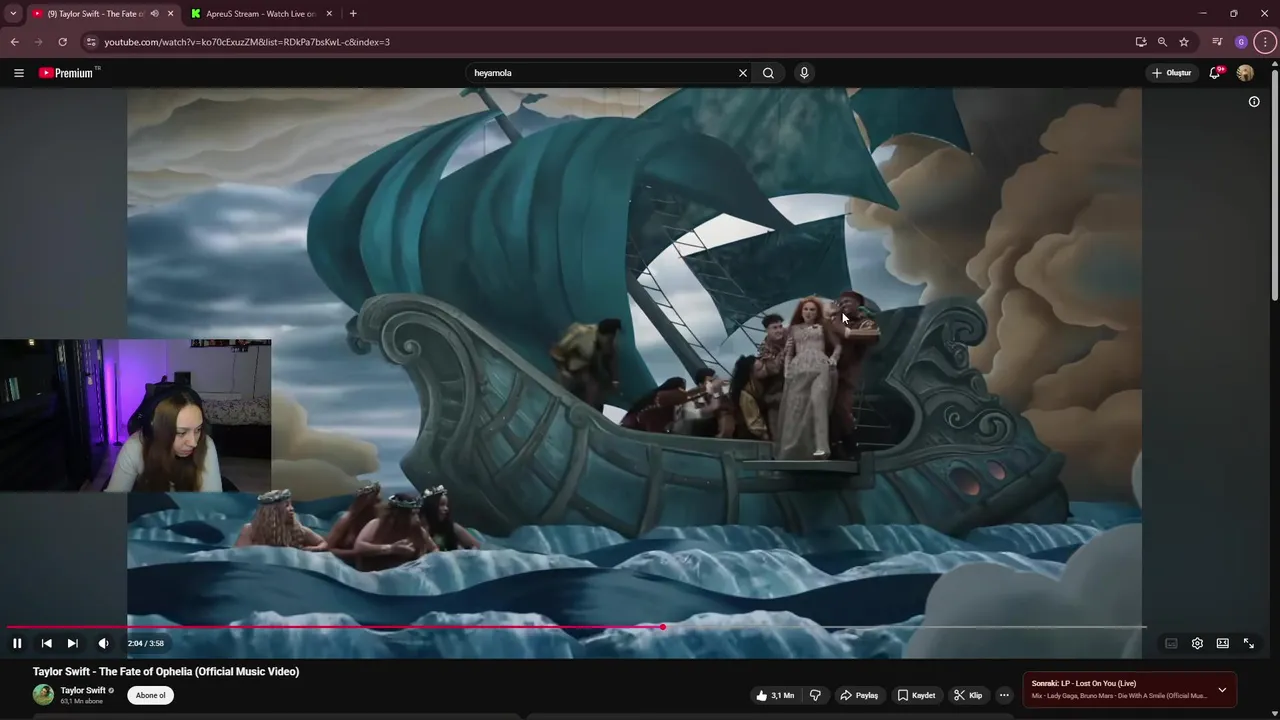Clear the search query text
Image resolution: width=1280 pixels, height=720 pixels.
pyautogui.click(x=743, y=73)
